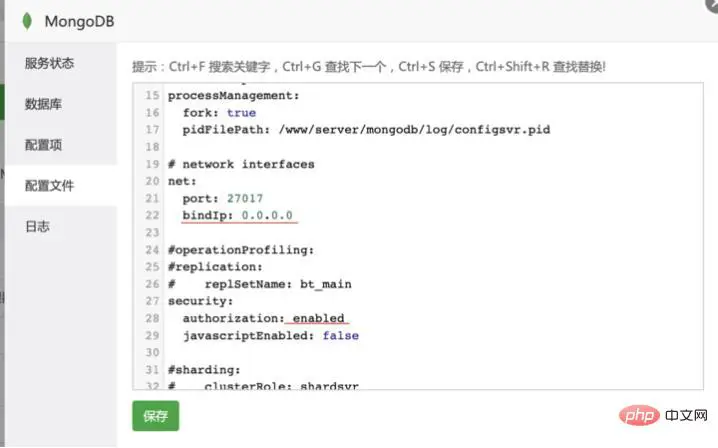Click authorization enabled text on line 28
Image resolution: width=718 pixels, height=448 pixels.
264,318
